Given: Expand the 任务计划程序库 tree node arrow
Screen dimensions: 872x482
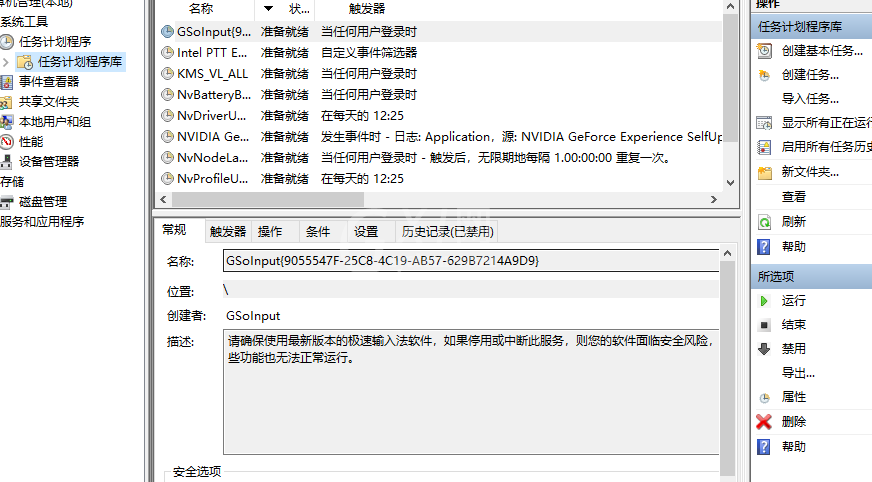Looking at the screenshot, I should point(6,62).
